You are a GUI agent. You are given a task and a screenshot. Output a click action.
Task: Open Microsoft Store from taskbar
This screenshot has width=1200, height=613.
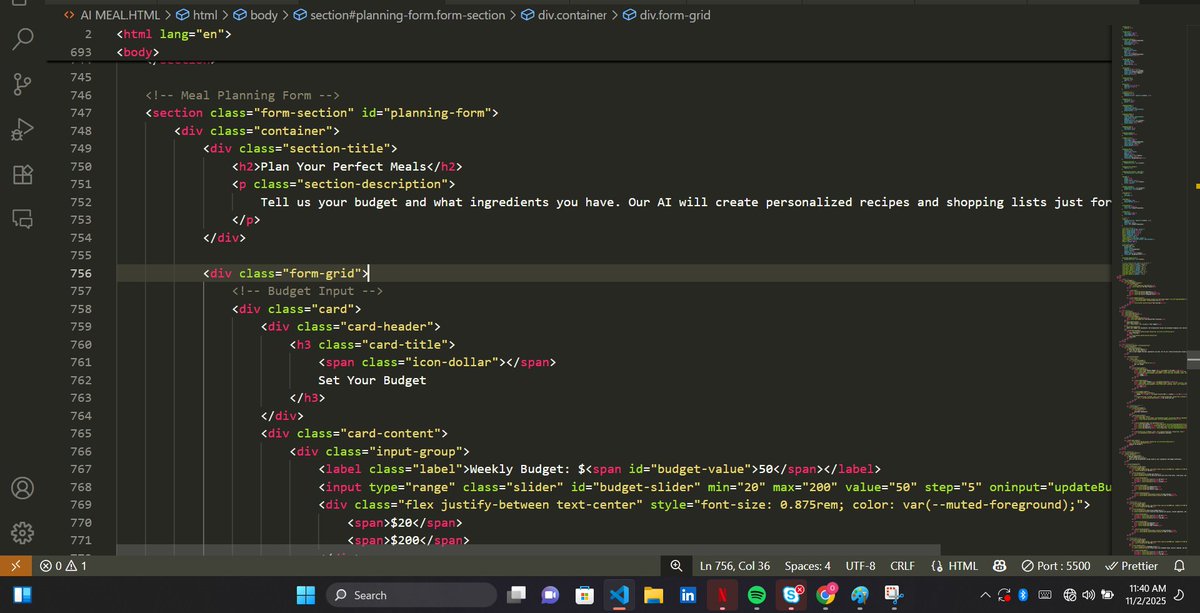(584, 595)
